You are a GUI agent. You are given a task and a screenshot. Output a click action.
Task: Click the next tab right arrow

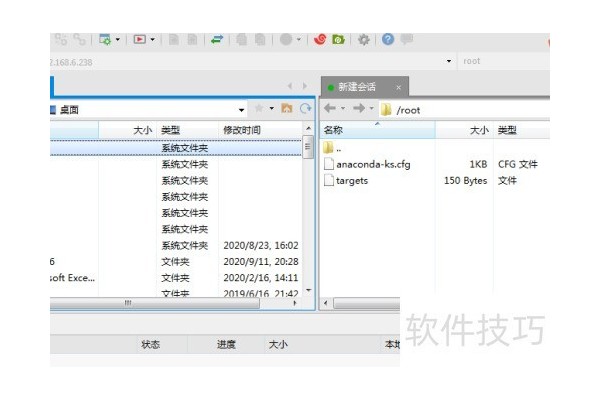pyautogui.click(x=305, y=86)
